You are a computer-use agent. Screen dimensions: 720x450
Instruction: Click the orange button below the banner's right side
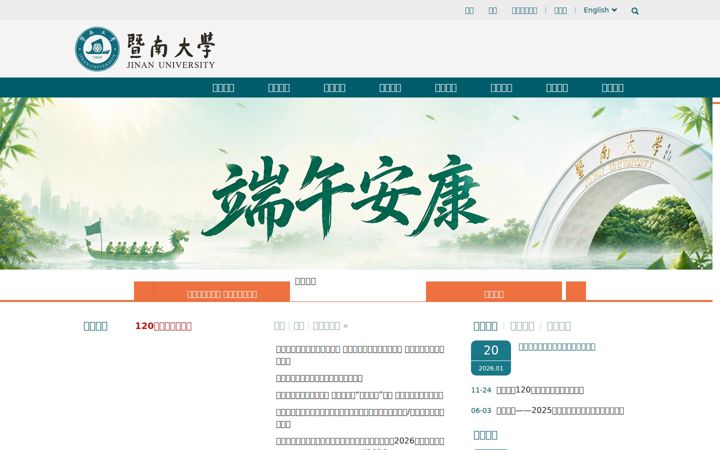[x=494, y=292]
